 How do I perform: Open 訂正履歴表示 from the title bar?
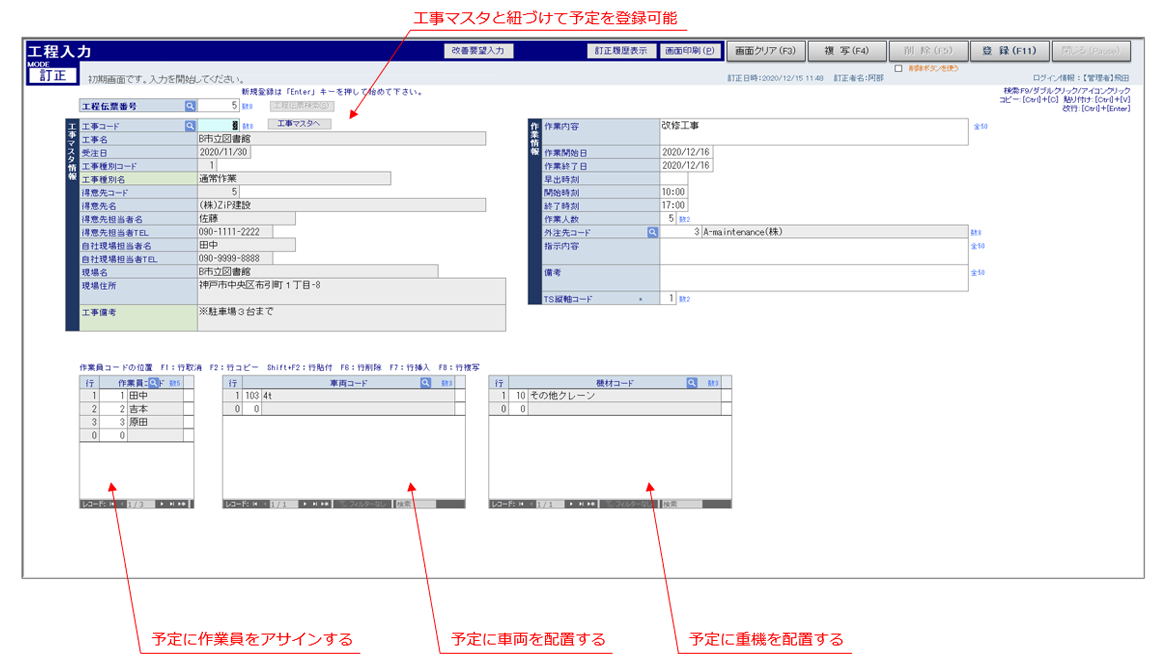[x=620, y=51]
